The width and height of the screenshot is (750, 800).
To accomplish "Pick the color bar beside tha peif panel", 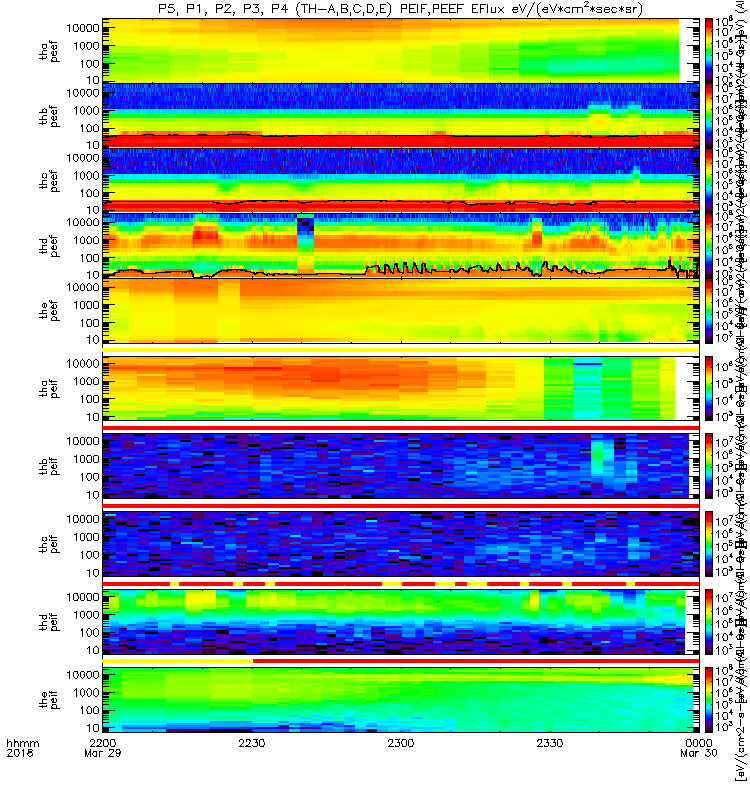I will (709, 388).
